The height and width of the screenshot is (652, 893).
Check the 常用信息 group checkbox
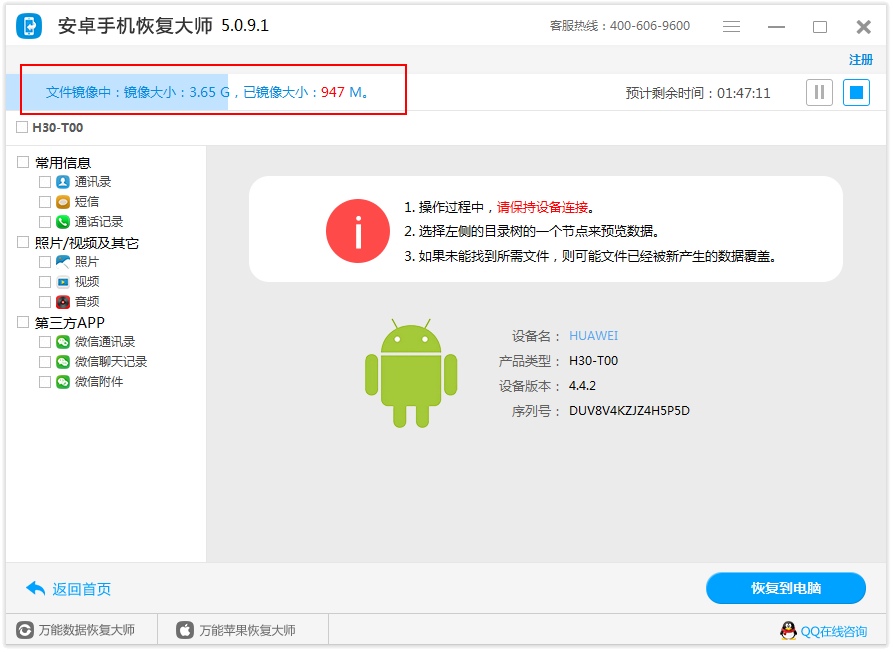pos(23,162)
